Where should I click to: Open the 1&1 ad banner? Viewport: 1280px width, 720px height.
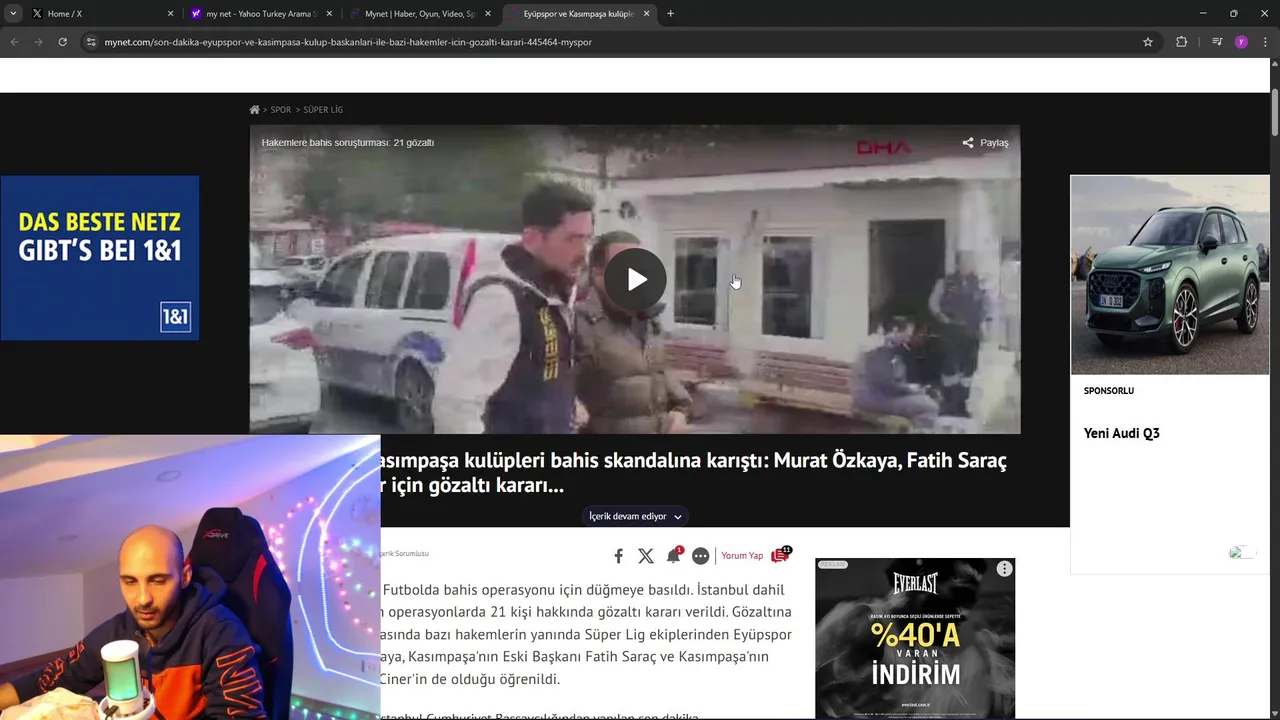click(x=100, y=258)
